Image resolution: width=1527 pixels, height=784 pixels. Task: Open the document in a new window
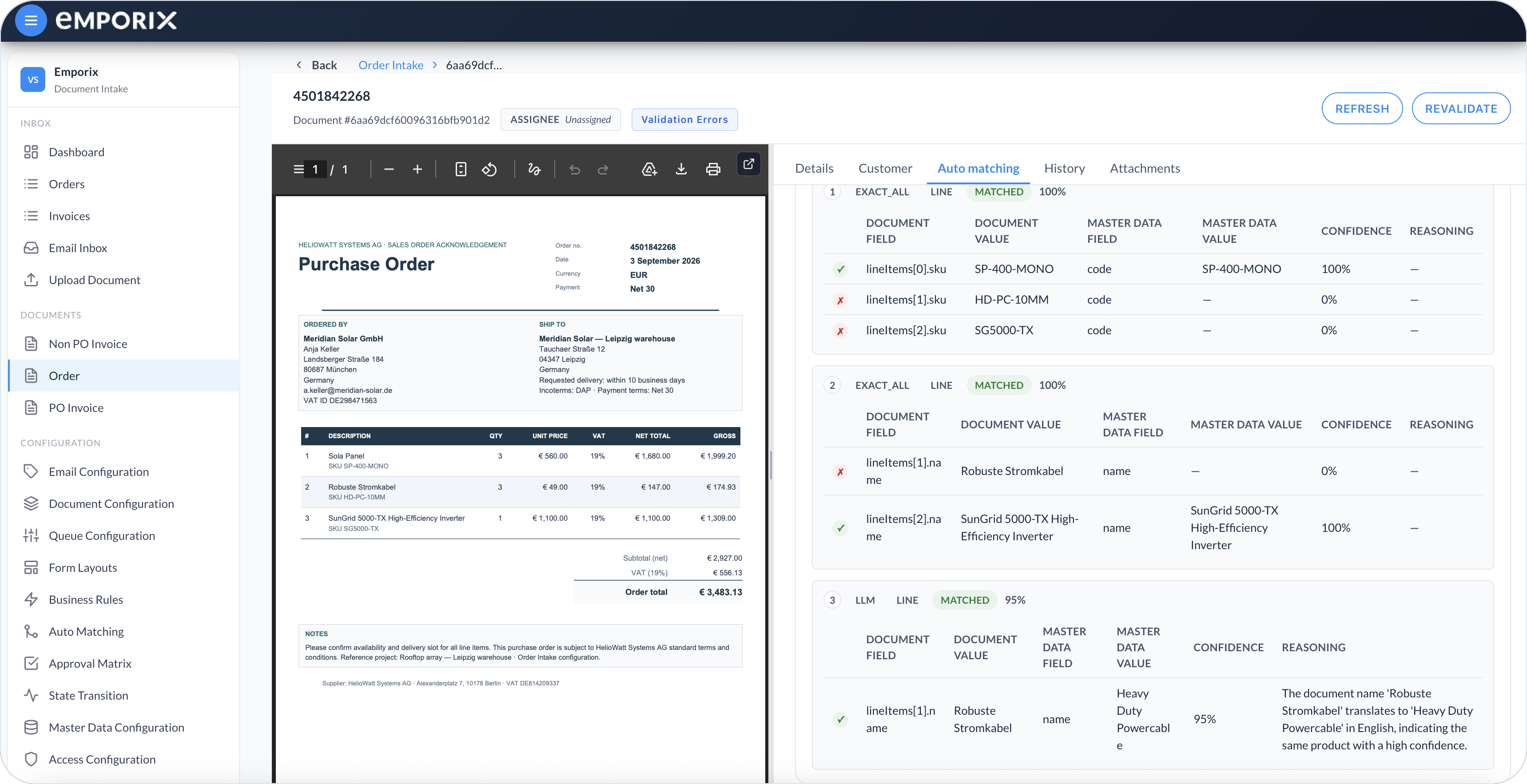749,164
